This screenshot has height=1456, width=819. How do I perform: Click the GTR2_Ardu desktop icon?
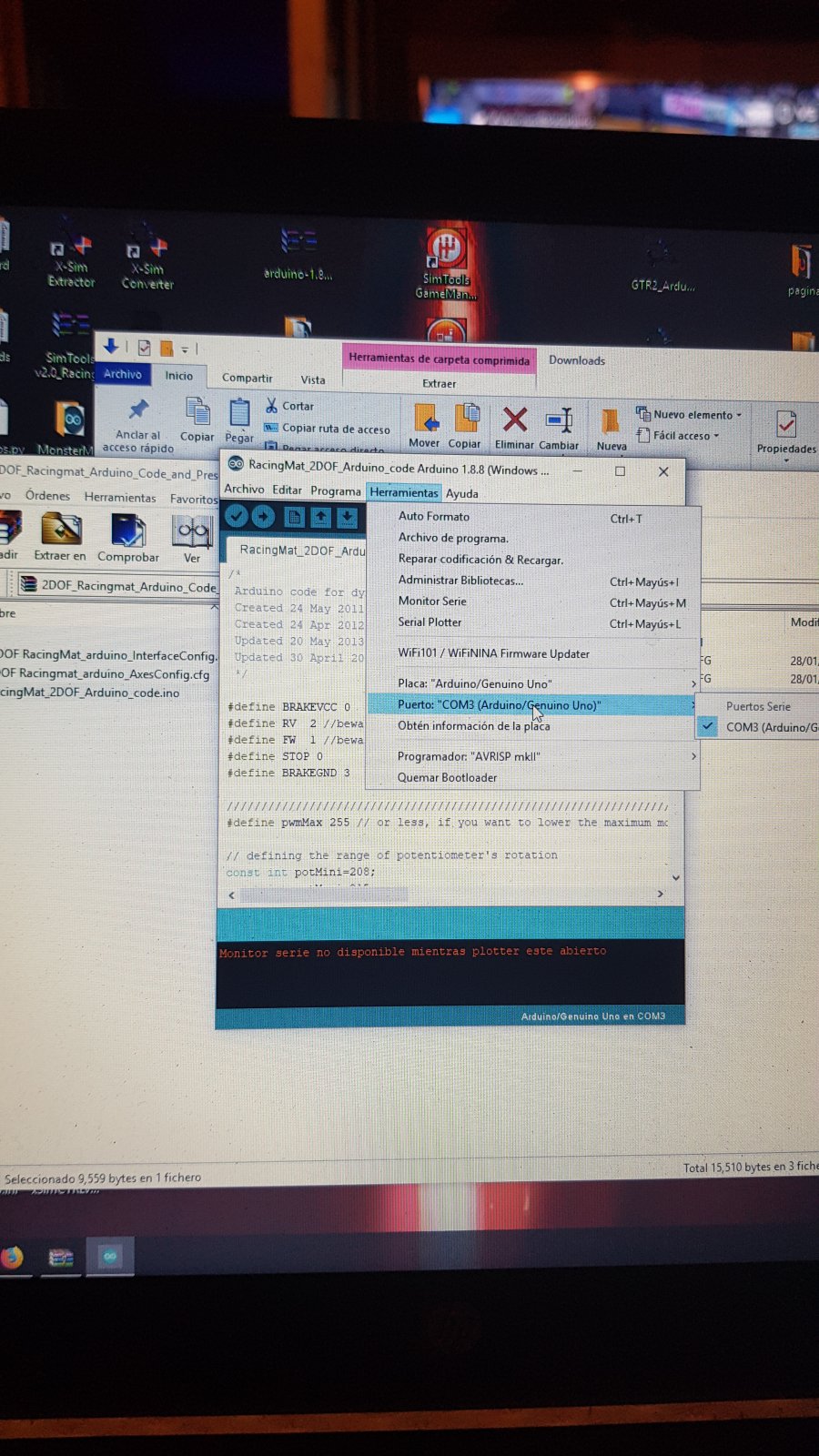coord(662,264)
